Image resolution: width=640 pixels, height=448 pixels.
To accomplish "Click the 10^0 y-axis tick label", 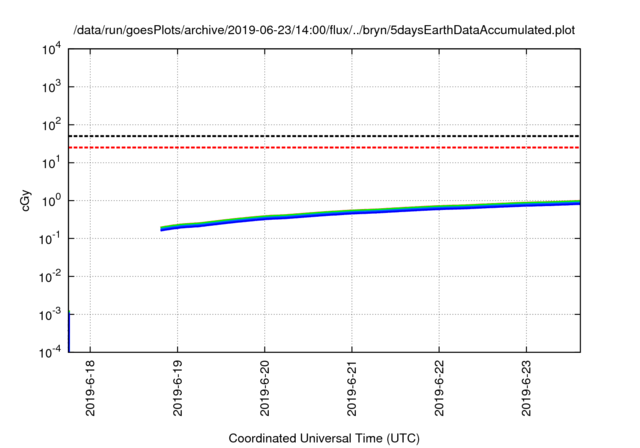I will pyautogui.click(x=51, y=201).
